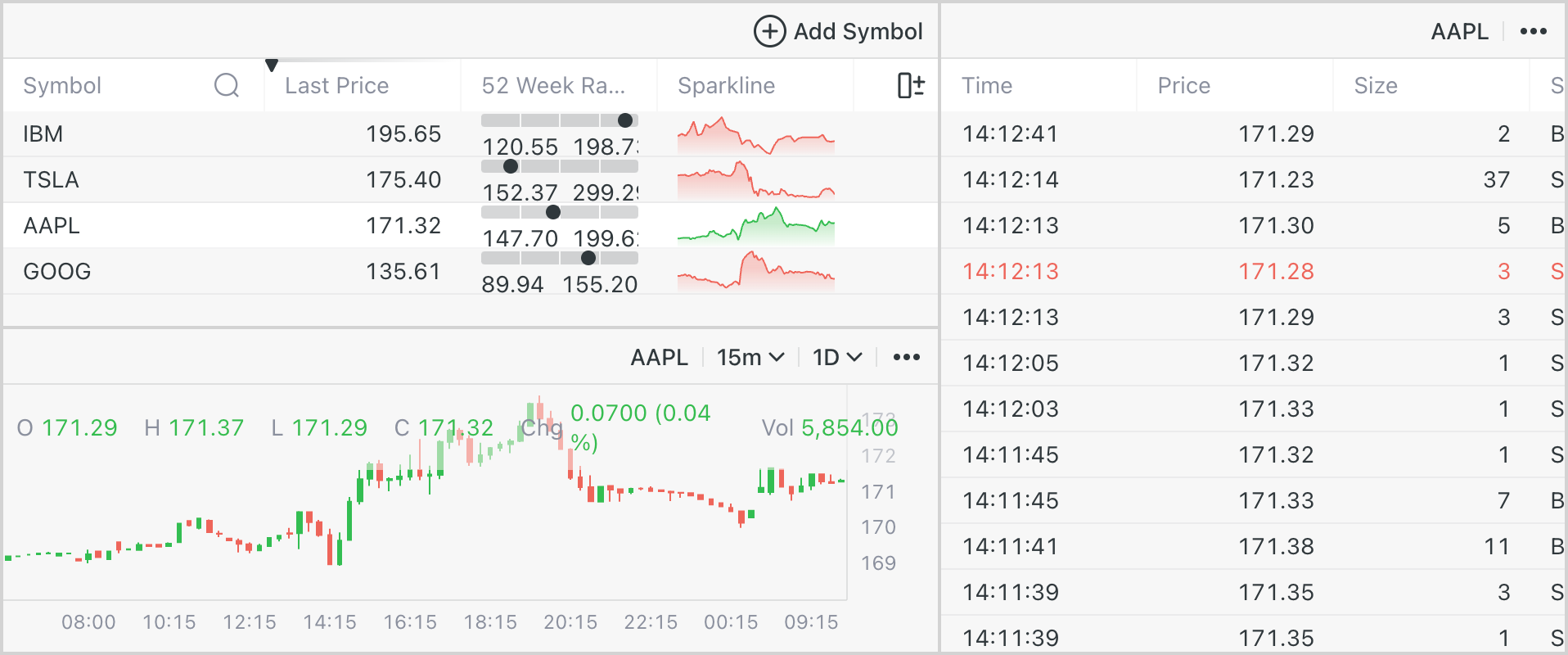Click the TSLA 52 week range marker
The image size is (1568, 655).
tap(511, 166)
